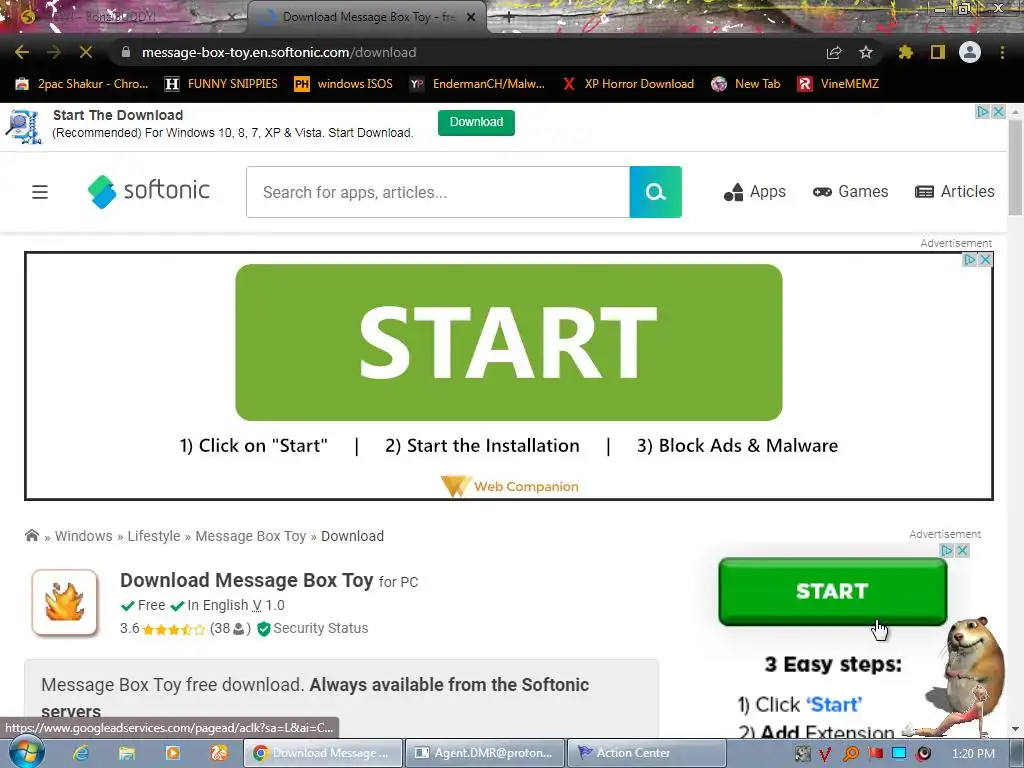
Task: Go to the Windows breadcrumb link
Action: [x=84, y=536]
